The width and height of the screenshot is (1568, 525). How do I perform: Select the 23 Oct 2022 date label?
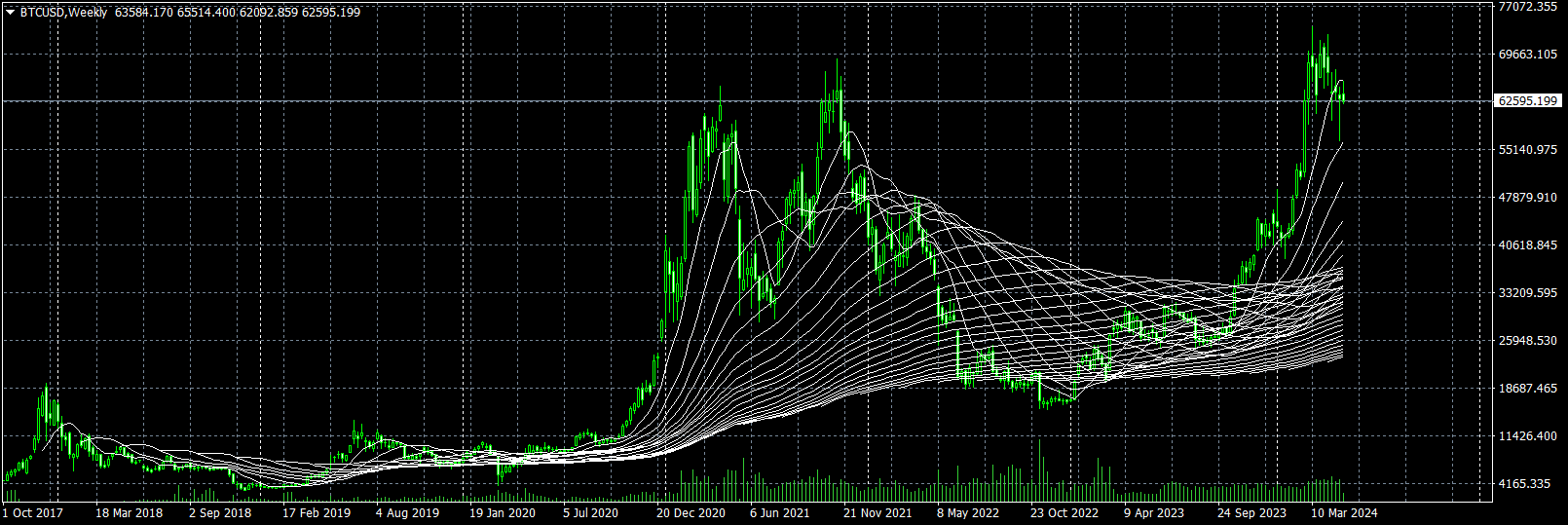1064,513
